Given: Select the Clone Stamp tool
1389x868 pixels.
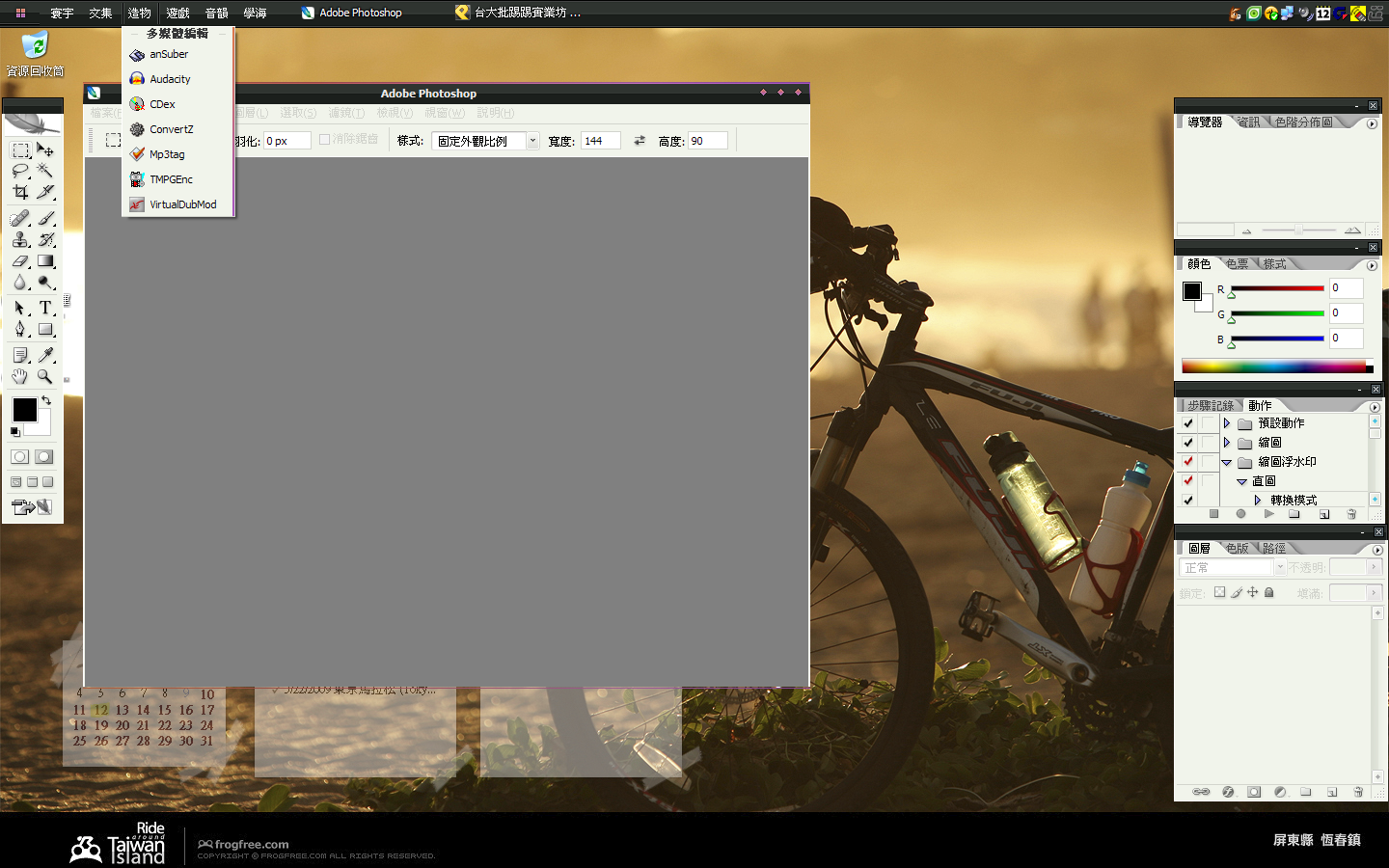Looking at the screenshot, I should pyautogui.click(x=20, y=239).
